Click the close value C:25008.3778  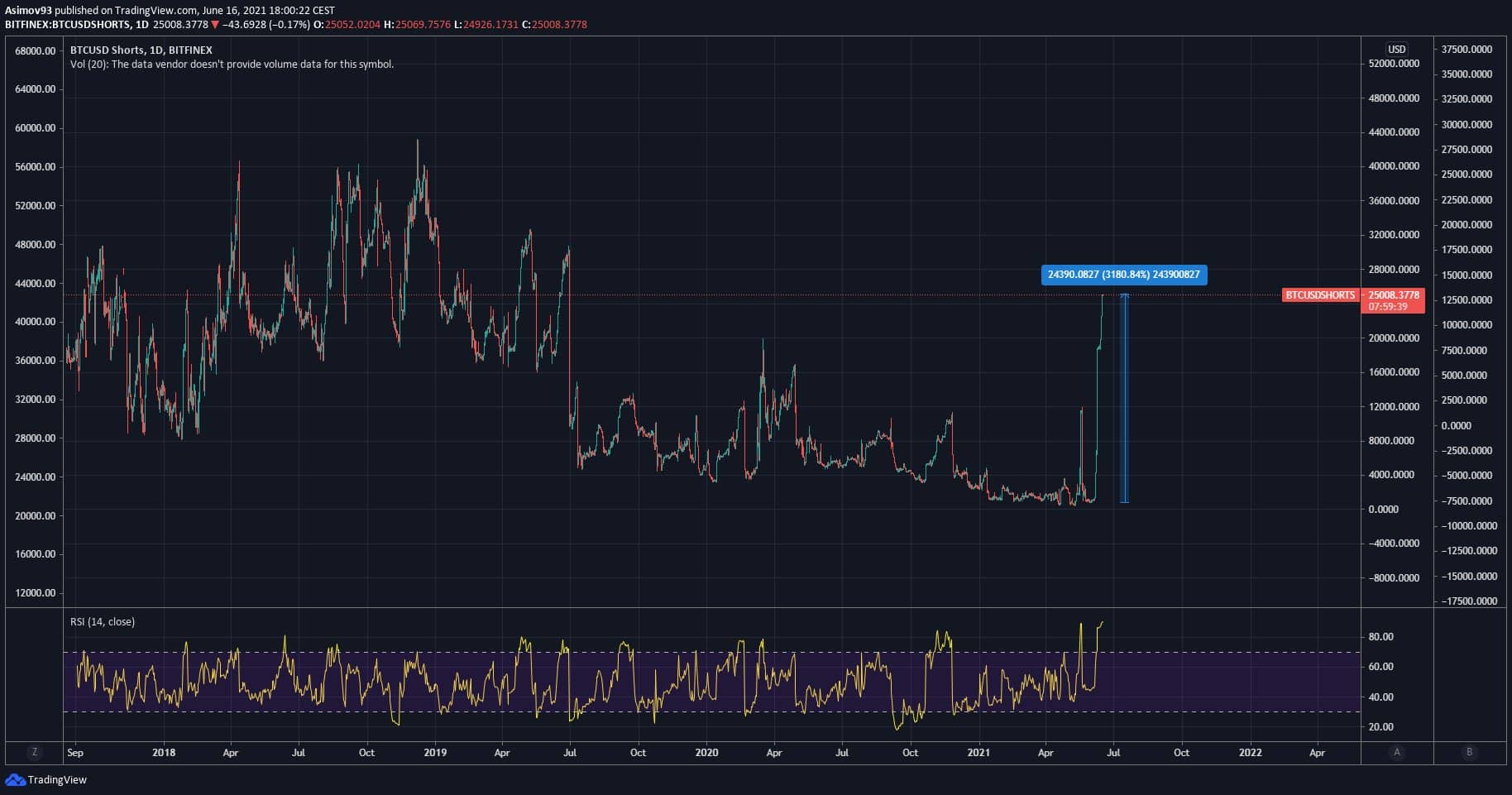554,25
